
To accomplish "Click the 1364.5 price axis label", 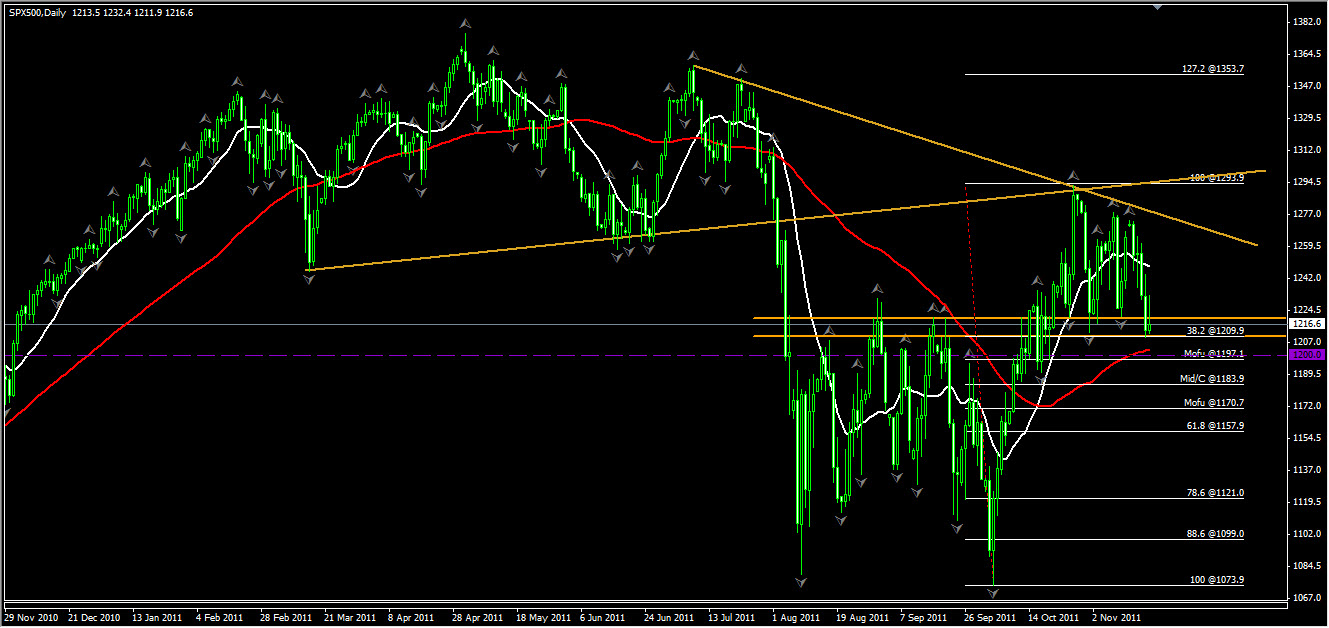I will 1308,54.
